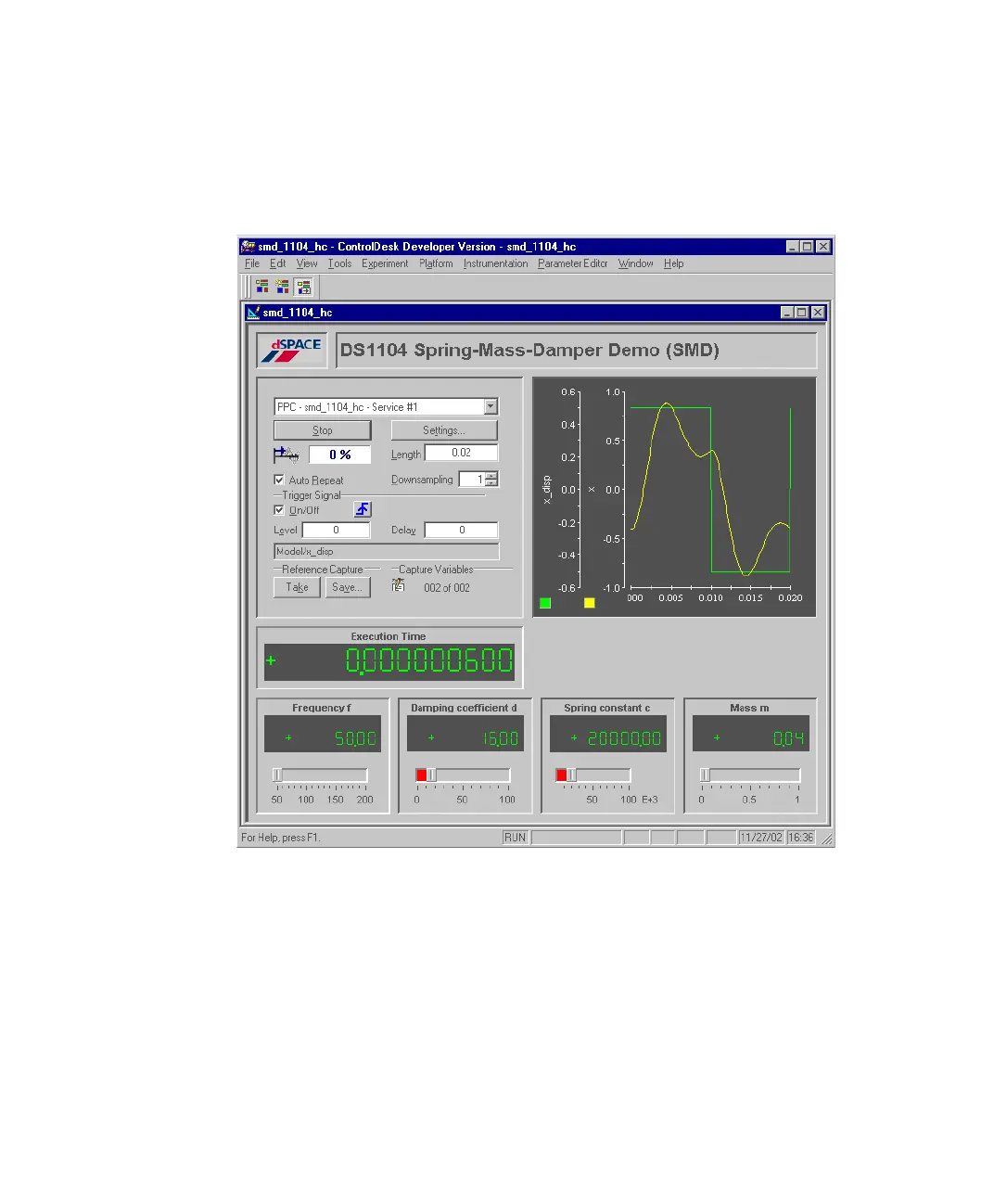994x1204 pixels.
Task: Open the Tools menu
Action: (340, 263)
